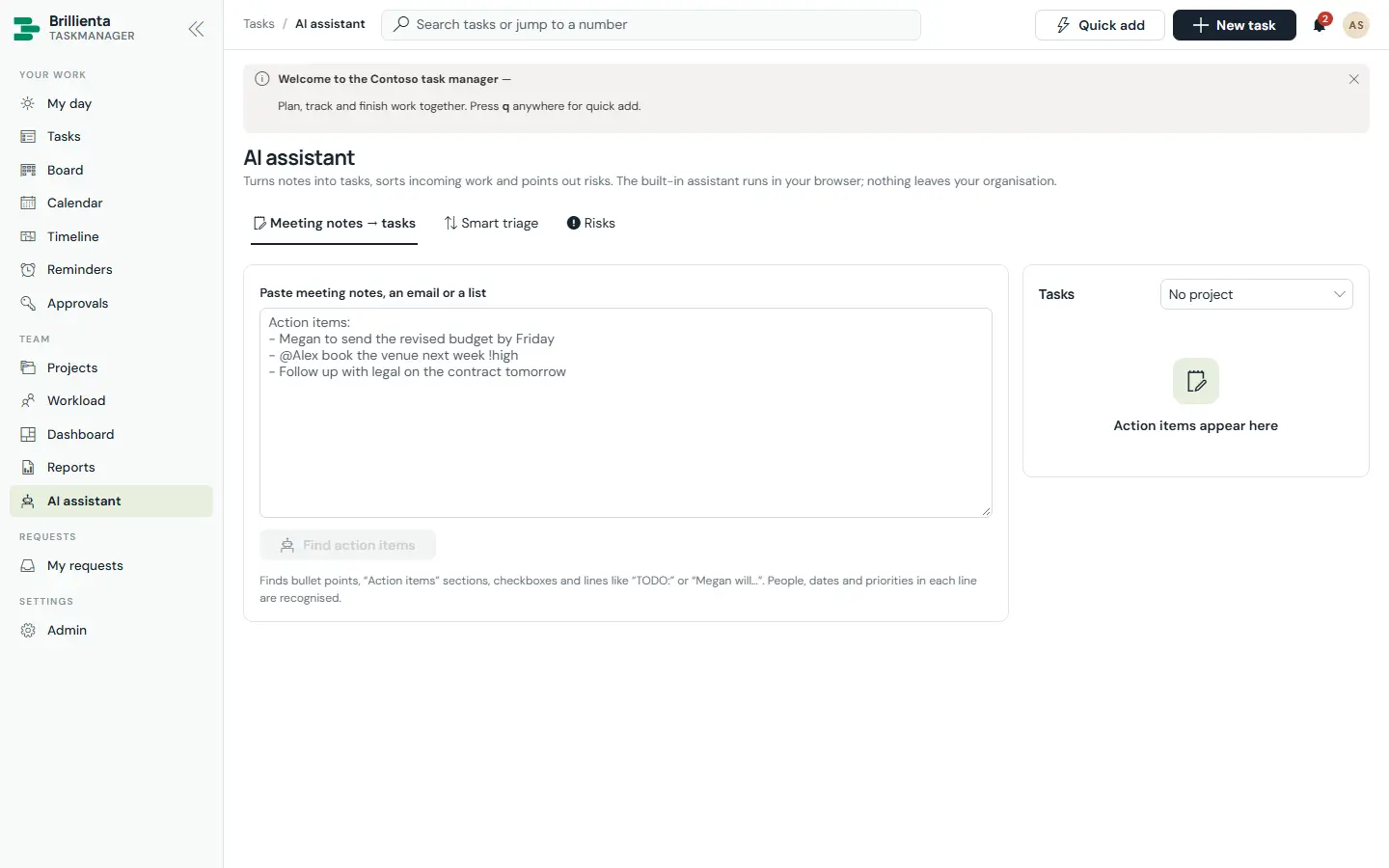This screenshot has width=1389, height=868.
Task: Expand the No project dropdown
Action: point(1256,294)
